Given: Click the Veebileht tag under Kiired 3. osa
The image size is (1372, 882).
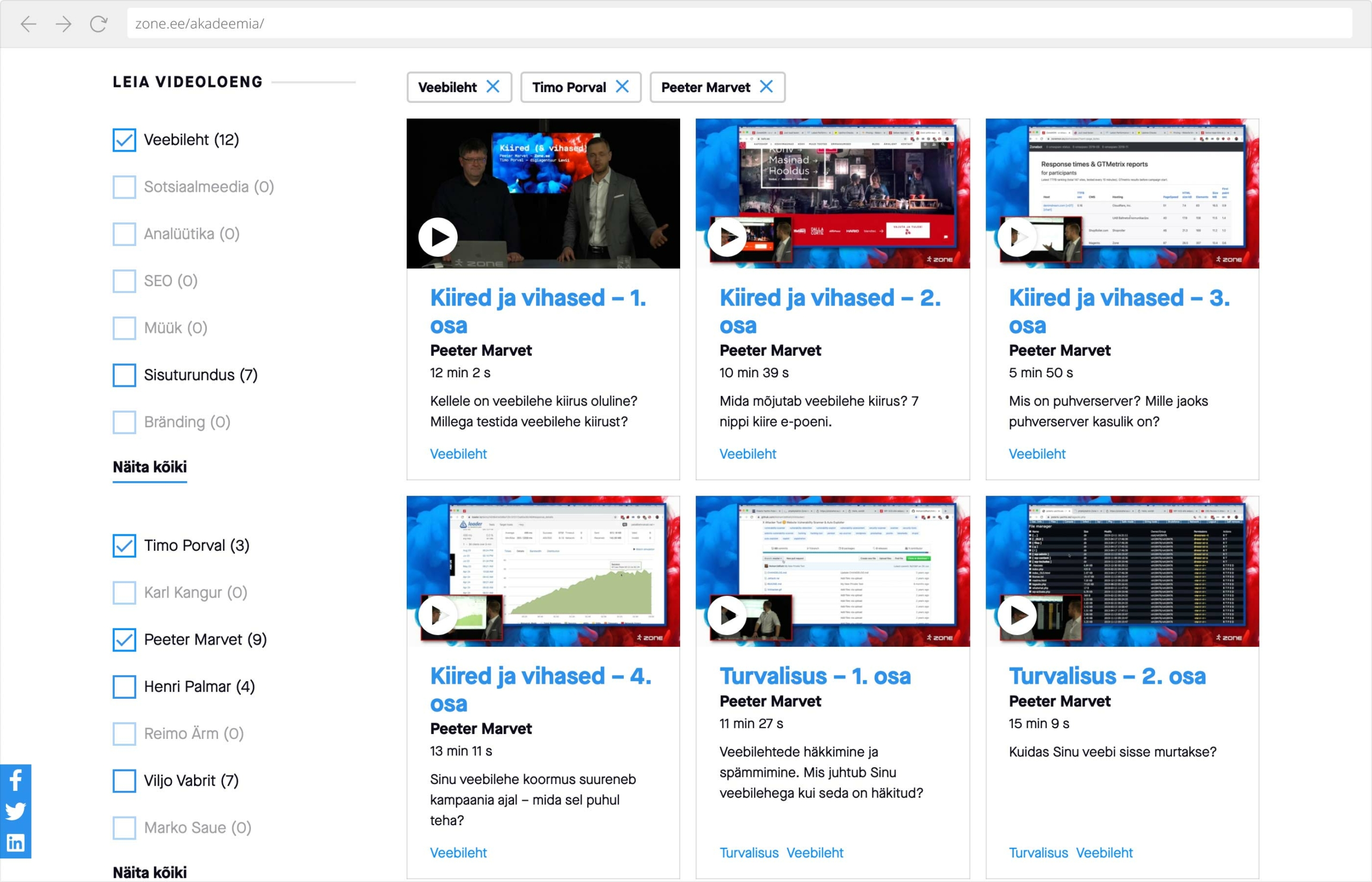Looking at the screenshot, I should pos(1037,454).
